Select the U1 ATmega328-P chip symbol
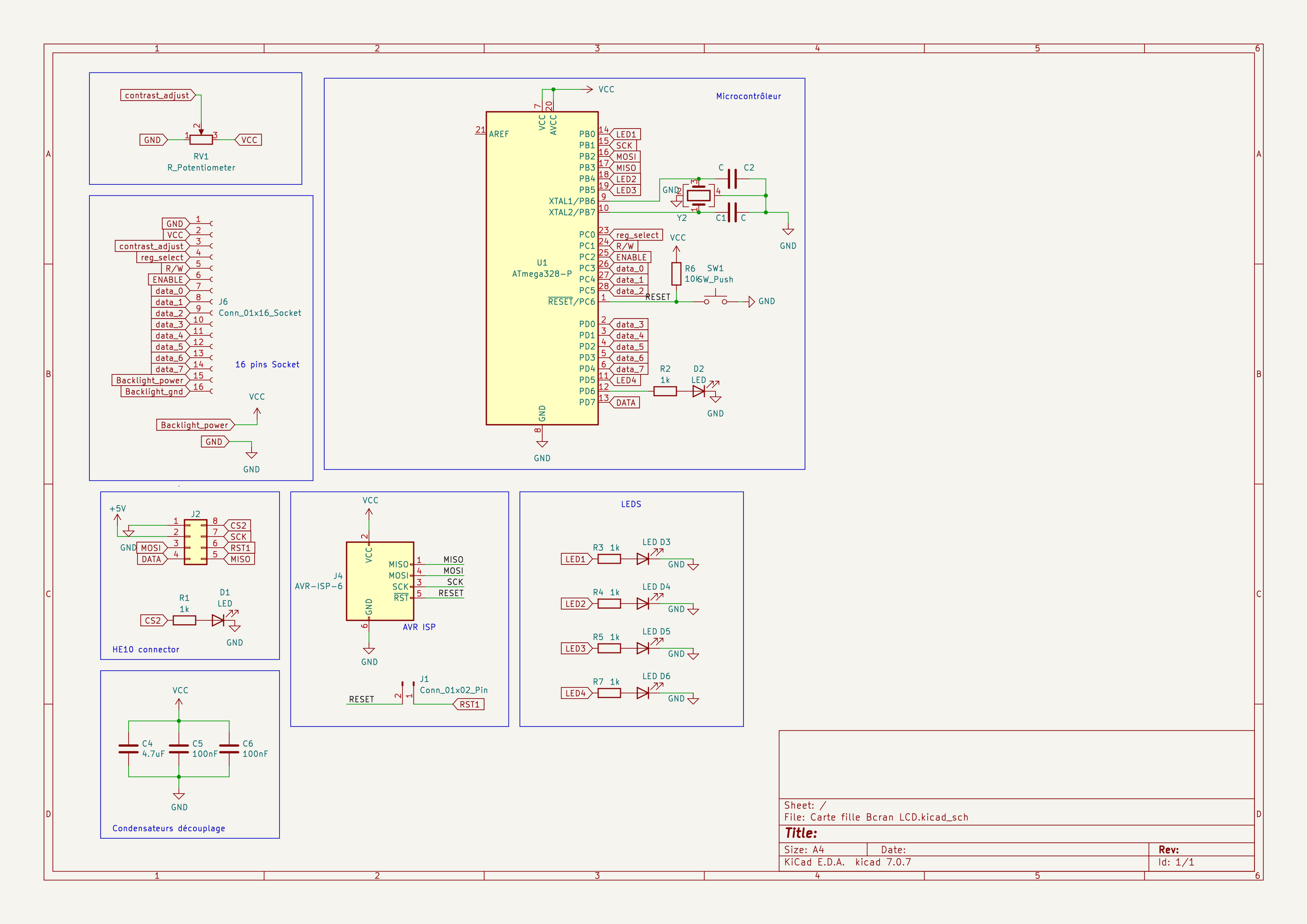 (542, 268)
